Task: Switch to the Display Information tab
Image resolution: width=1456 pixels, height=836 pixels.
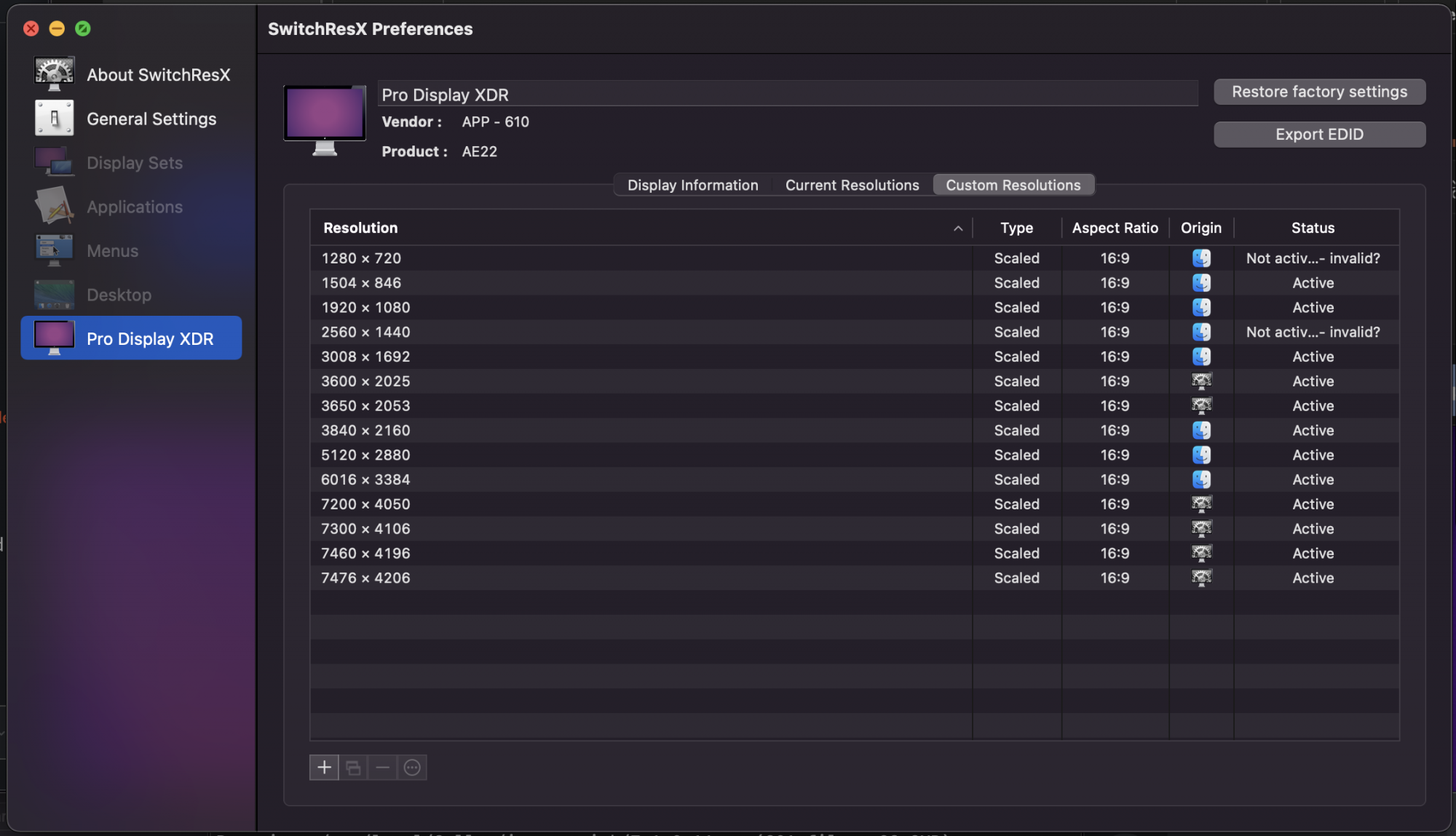Action: tap(692, 185)
